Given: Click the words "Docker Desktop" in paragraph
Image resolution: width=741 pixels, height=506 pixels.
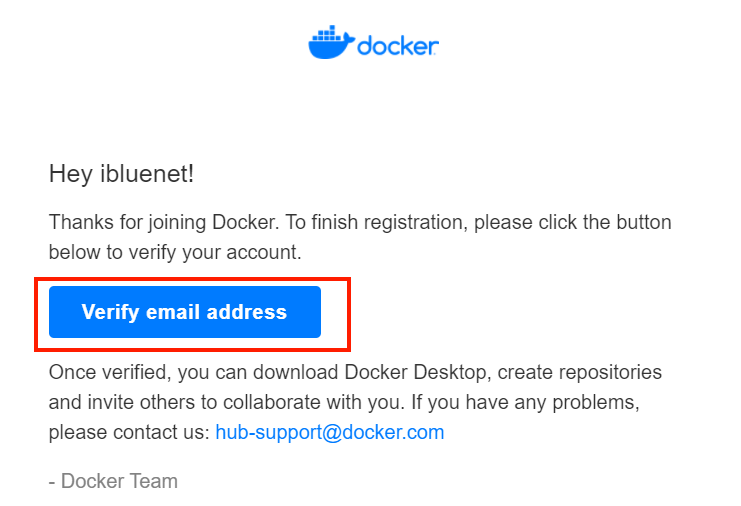Looking at the screenshot, I should pos(414,372).
